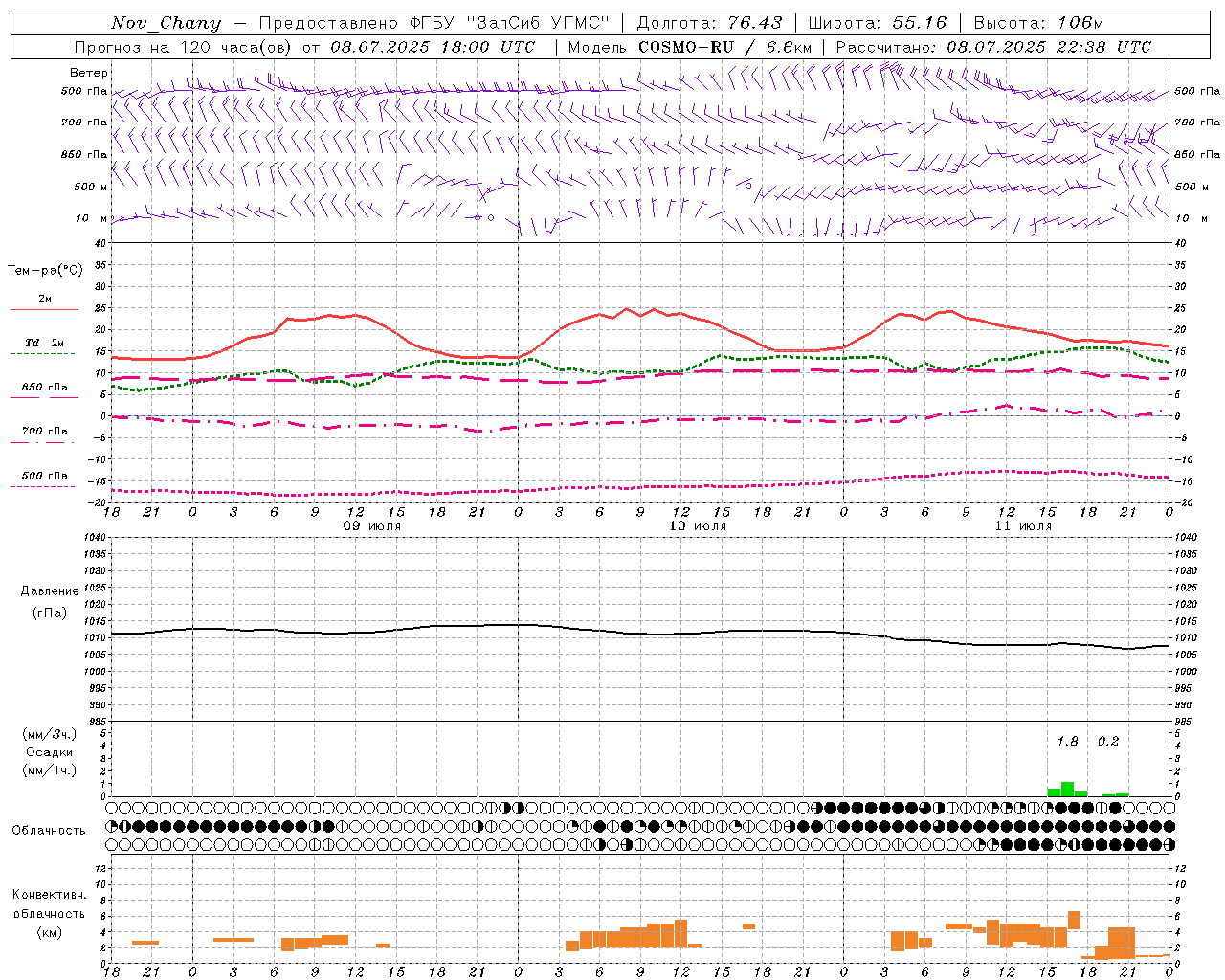Click the '0.2' precipitation total value
This screenshot has width=1225, height=980.
coord(1108,741)
